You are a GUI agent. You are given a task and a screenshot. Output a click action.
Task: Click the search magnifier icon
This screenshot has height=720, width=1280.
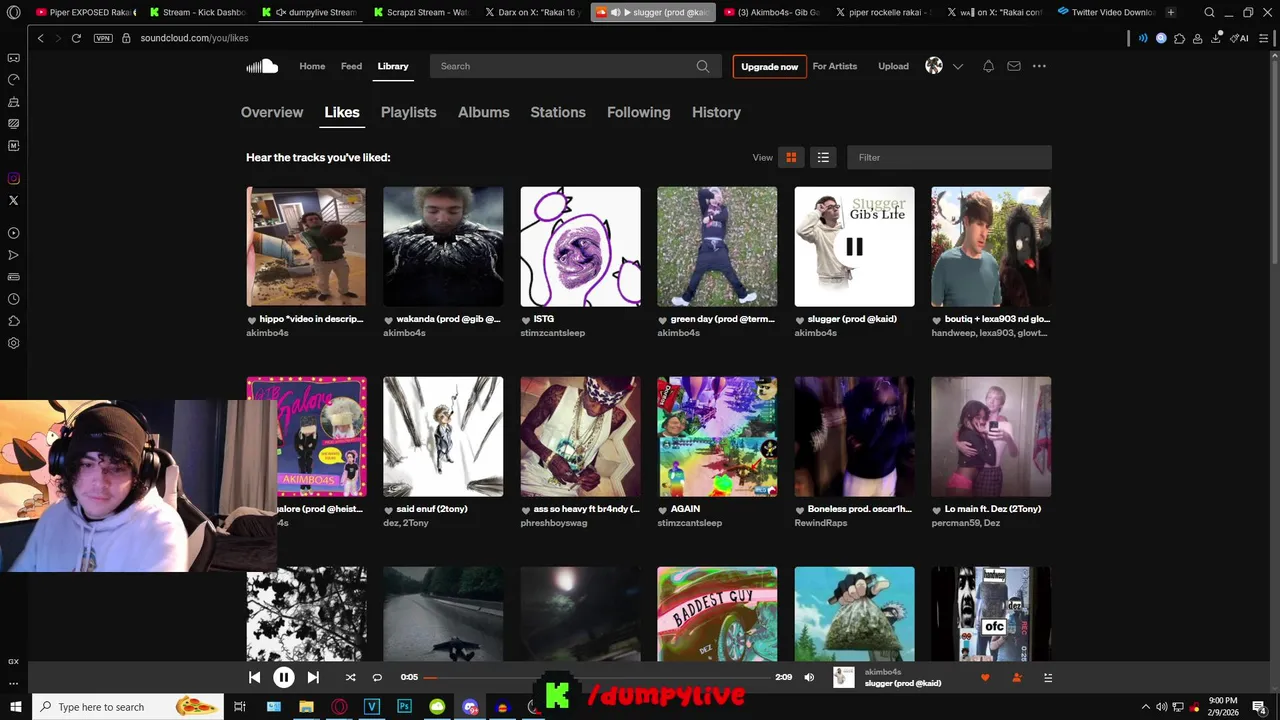point(703,66)
